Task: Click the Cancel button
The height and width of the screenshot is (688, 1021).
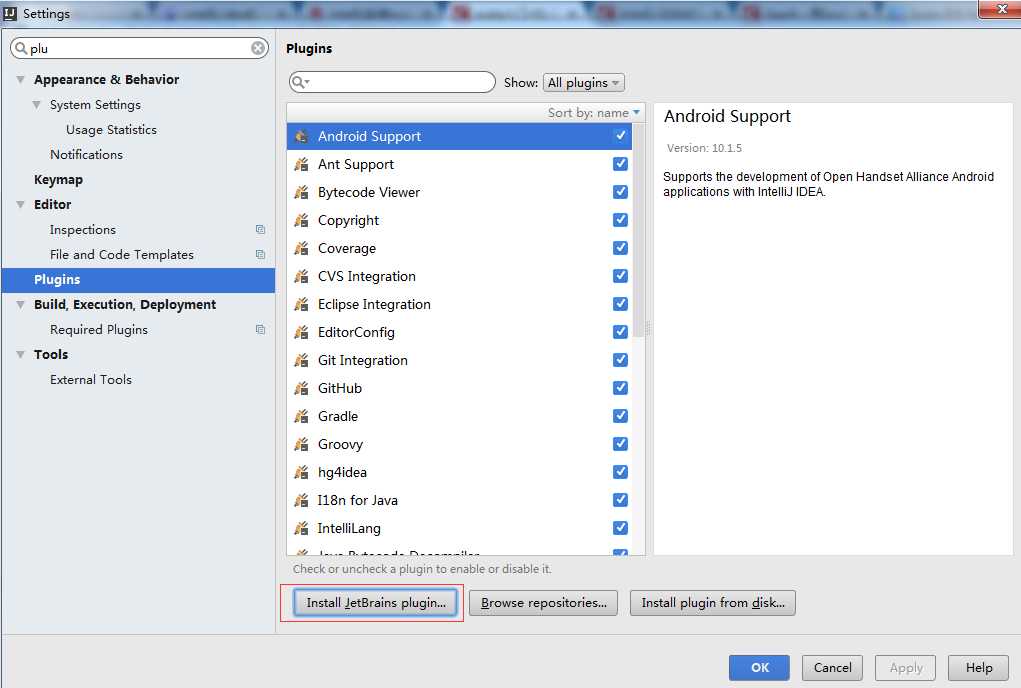Action: [x=832, y=667]
